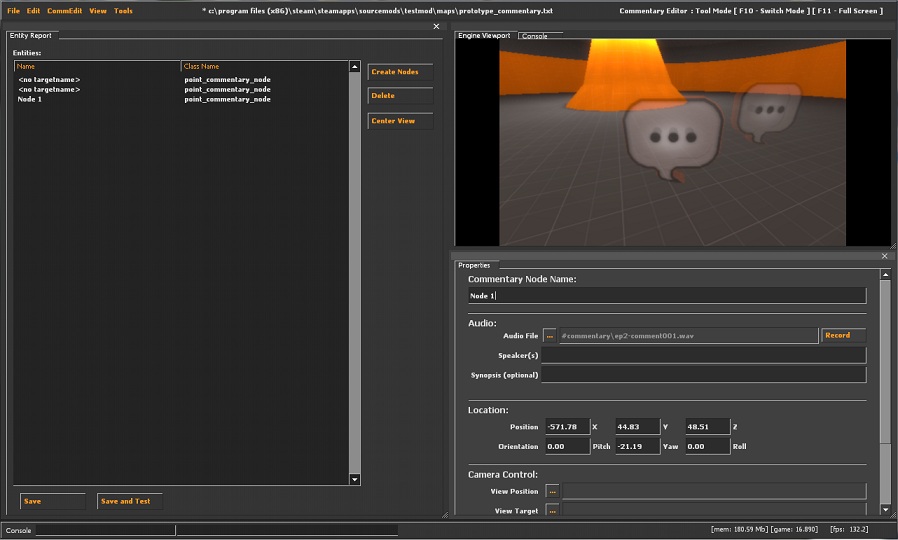This screenshot has height=540, width=898.
Task: Click the Save and Test button
Action: (129, 501)
